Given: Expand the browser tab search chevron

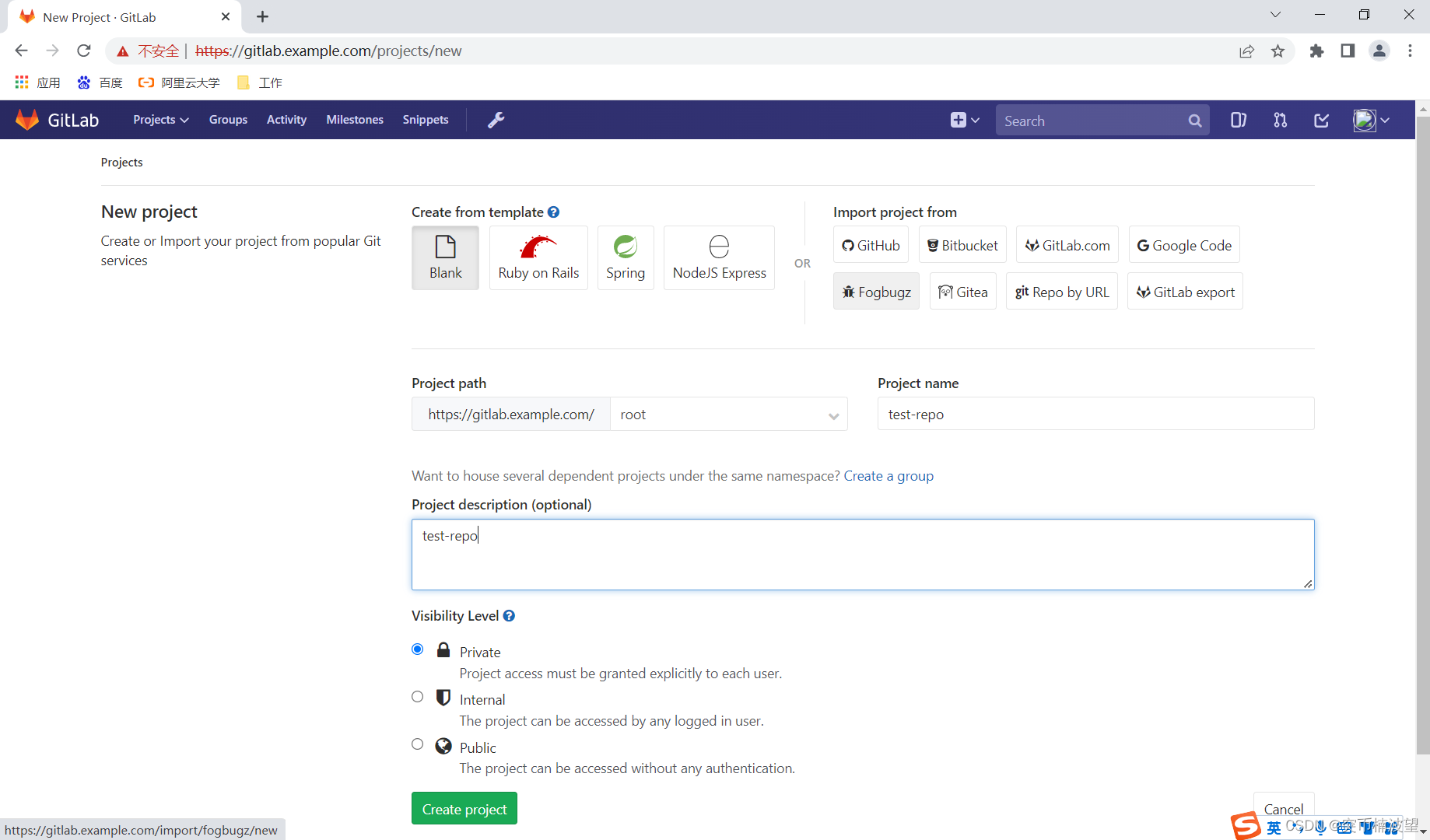Looking at the screenshot, I should (x=1275, y=15).
